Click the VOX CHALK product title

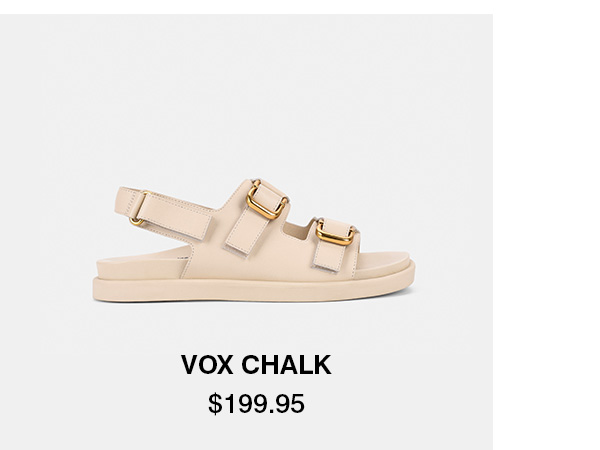pyautogui.click(x=256, y=365)
